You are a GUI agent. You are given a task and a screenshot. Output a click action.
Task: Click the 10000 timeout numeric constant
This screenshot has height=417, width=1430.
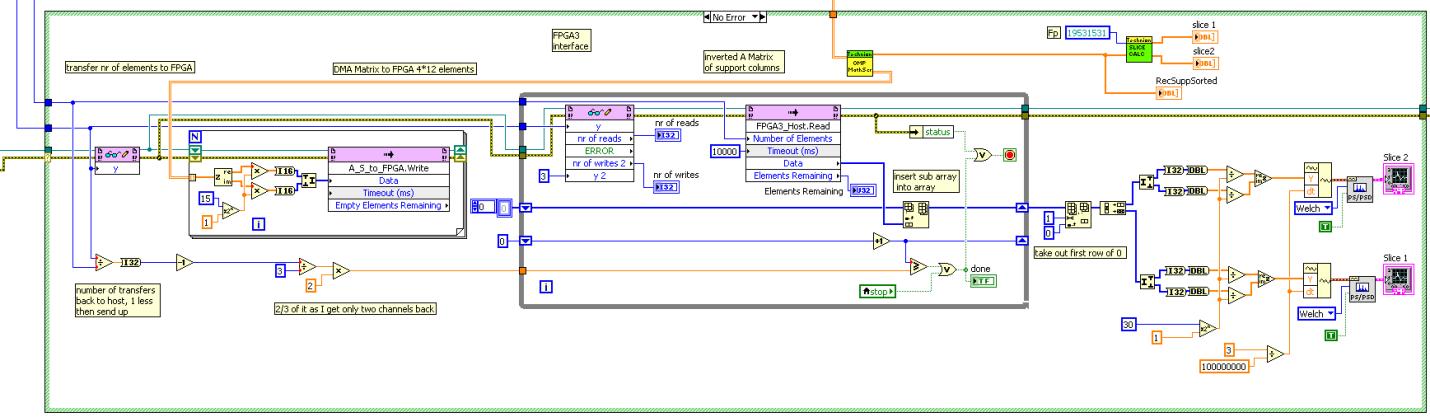pyautogui.click(x=724, y=150)
